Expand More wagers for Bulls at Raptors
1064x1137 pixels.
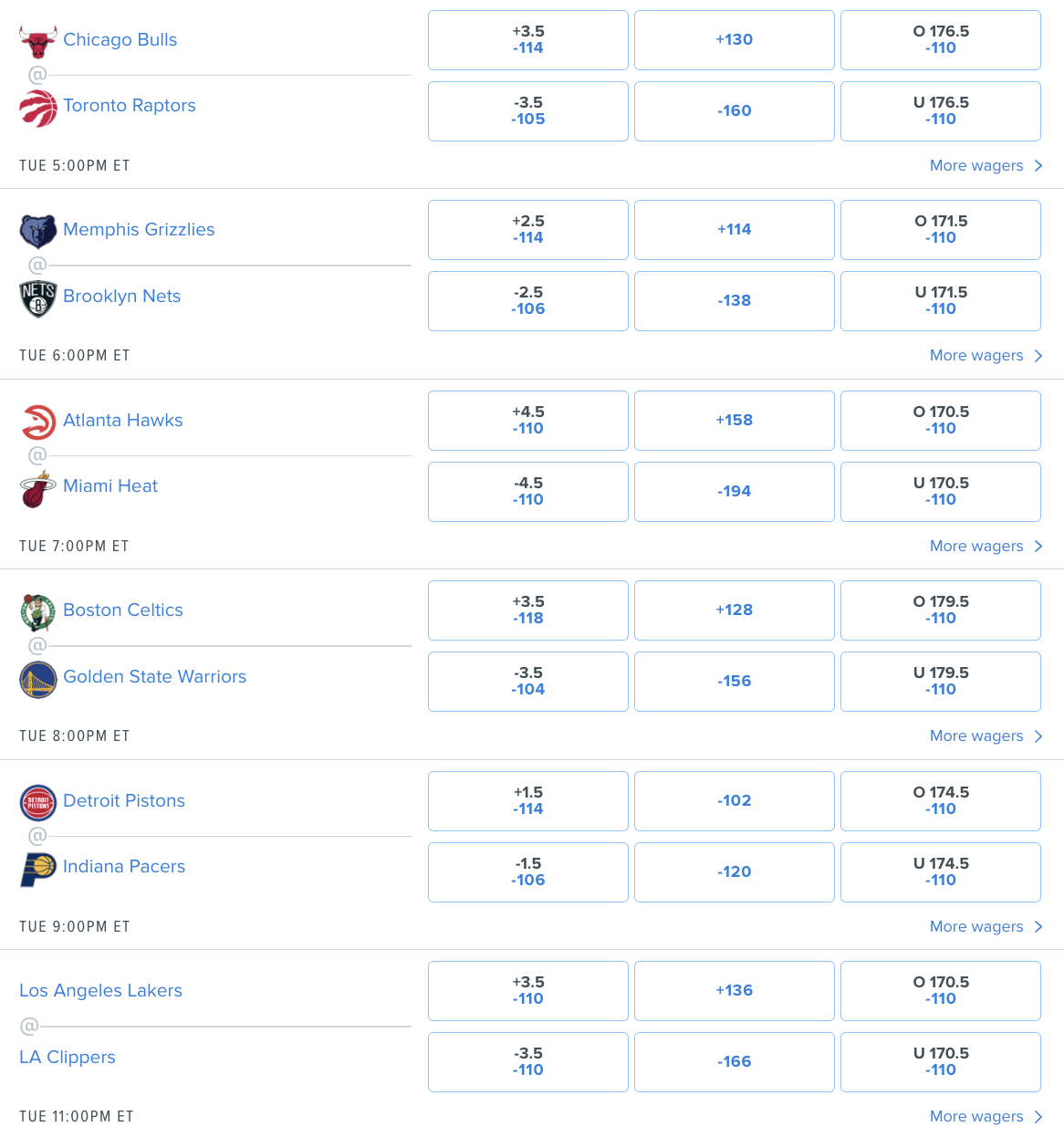(x=985, y=165)
